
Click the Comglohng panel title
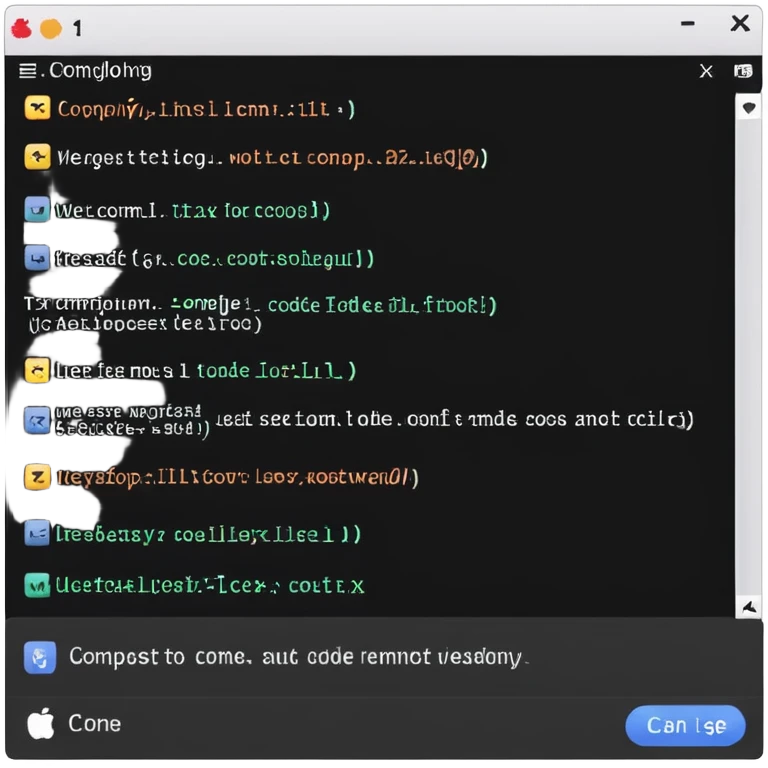[100, 71]
